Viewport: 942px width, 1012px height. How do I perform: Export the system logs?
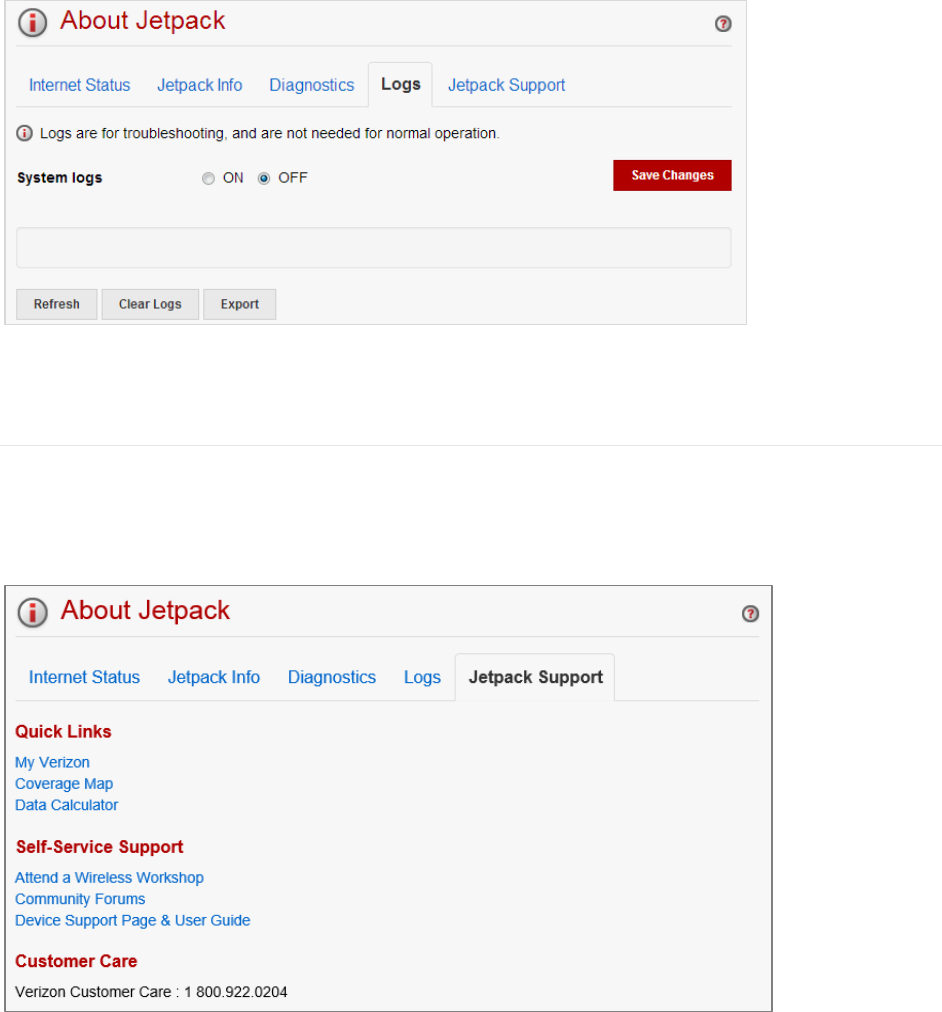(x=239, y=304)
